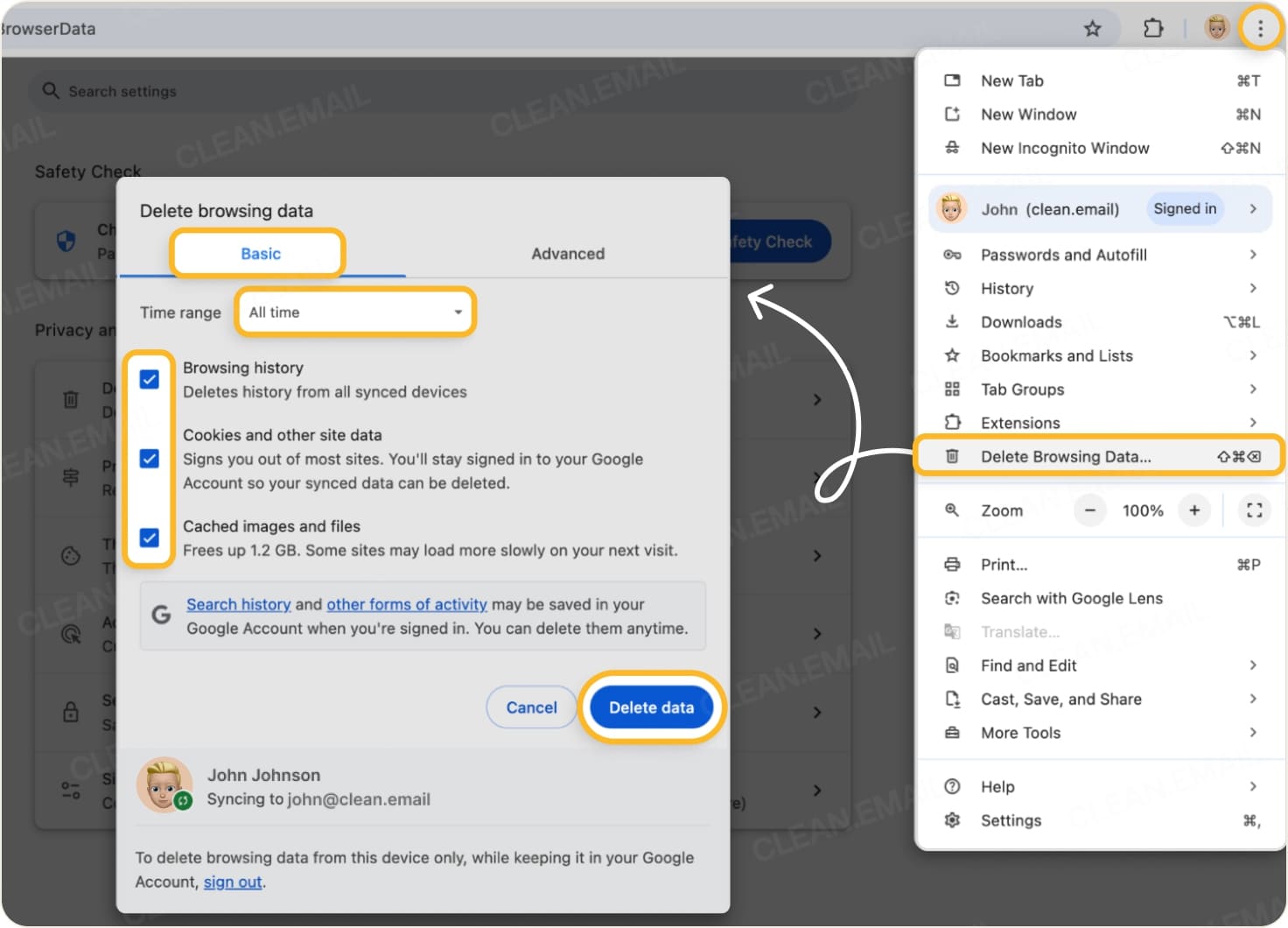Open Search with Google Lens icon
The width and height of the screenshot is (1288, 928).
coord(952,598)
